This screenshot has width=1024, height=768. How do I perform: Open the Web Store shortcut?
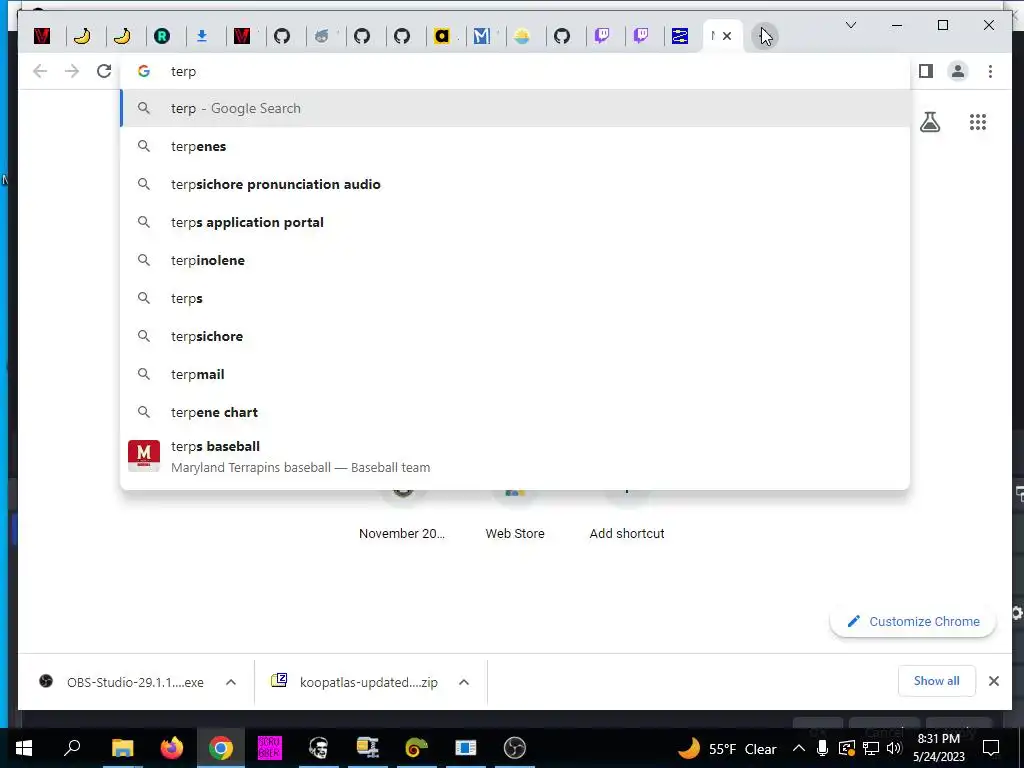pyautogui.click(x=515, y=516)
